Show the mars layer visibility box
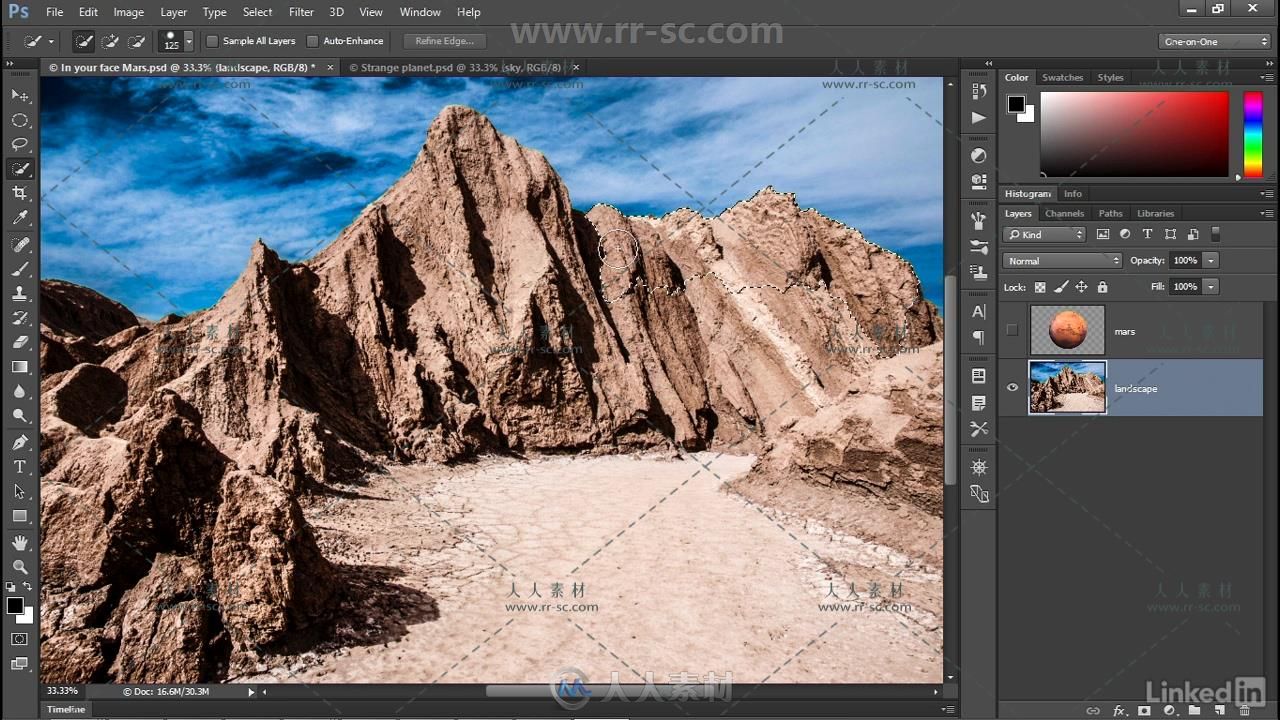 pos(1012,330)
